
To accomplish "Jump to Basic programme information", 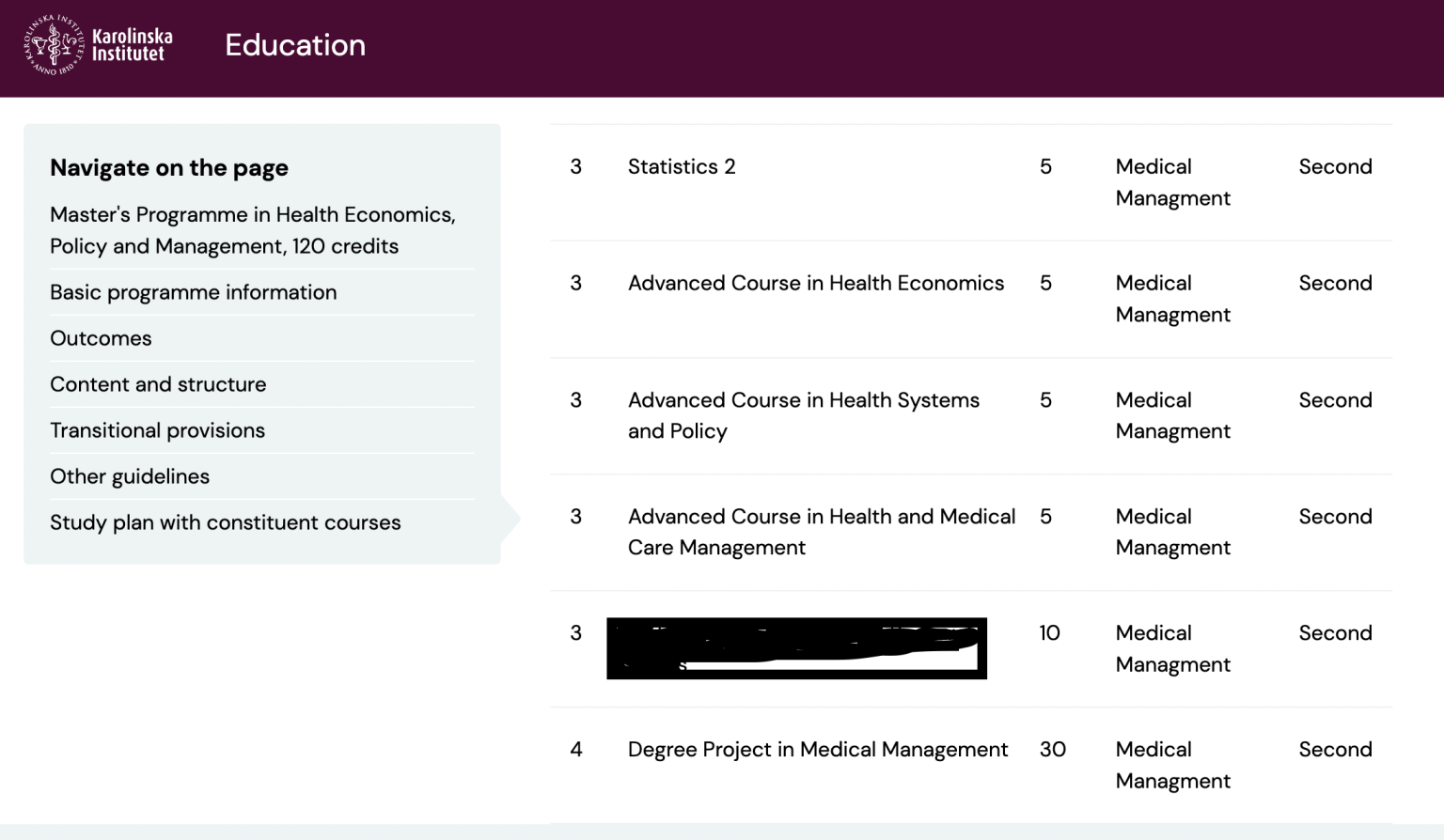I will (193, 292).
